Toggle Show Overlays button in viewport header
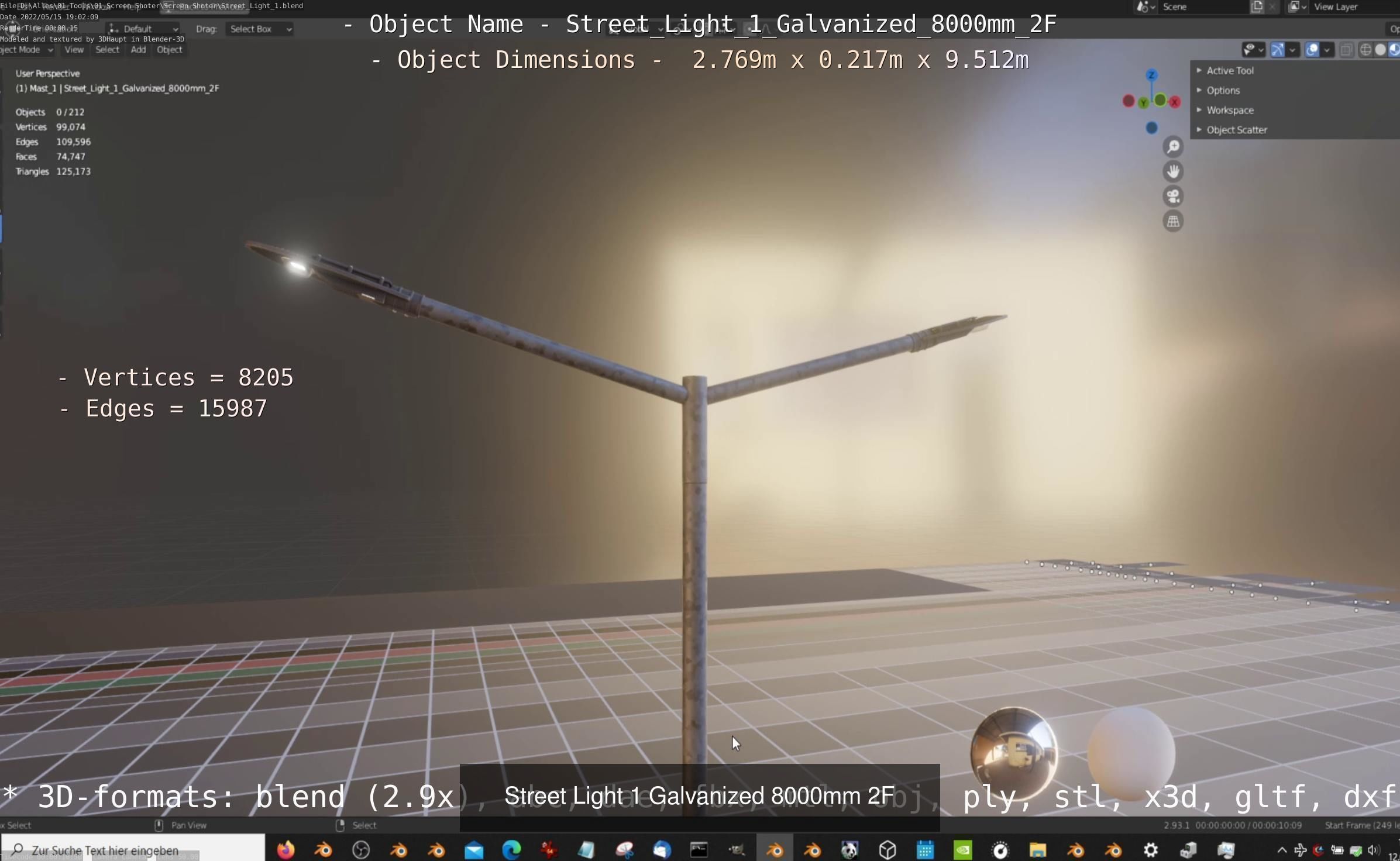 (1312, 50)
